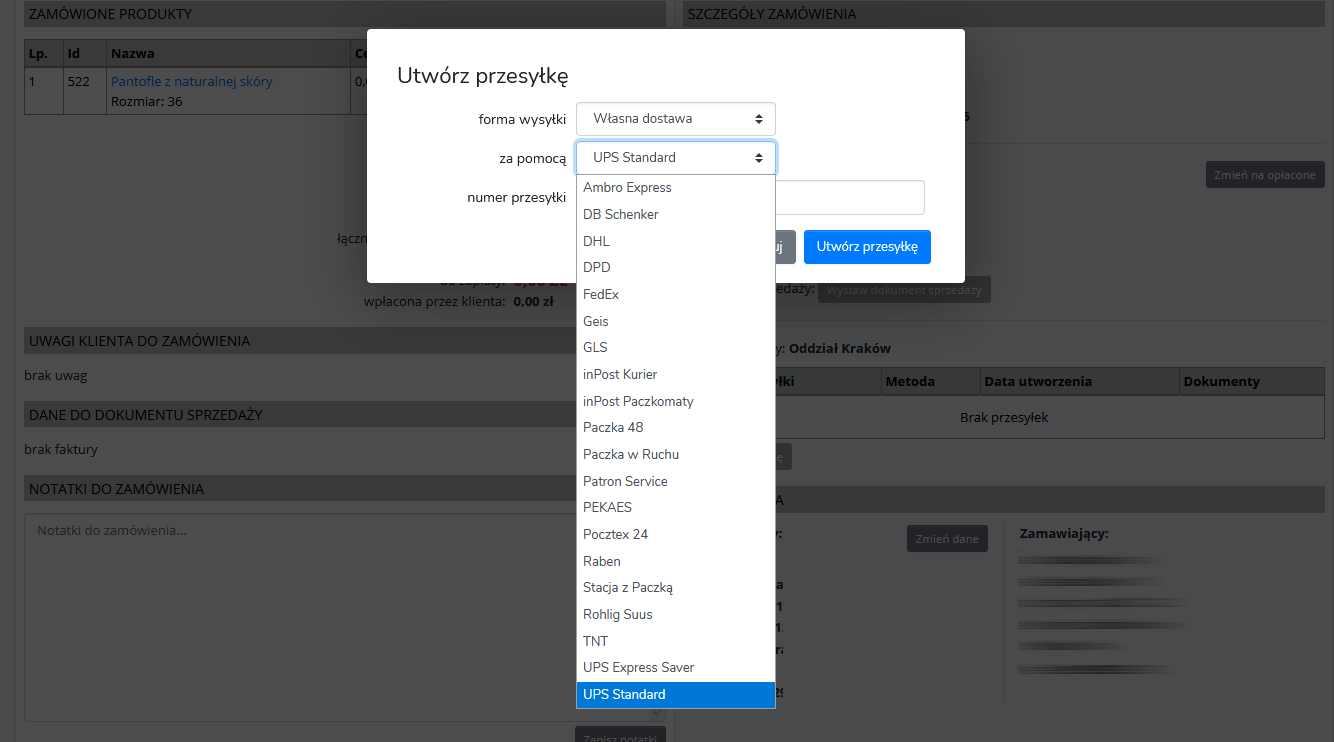The width and height of the screenshot is (1334, 742).
Task: Select Geis option
Action: (x=675, y=321)
